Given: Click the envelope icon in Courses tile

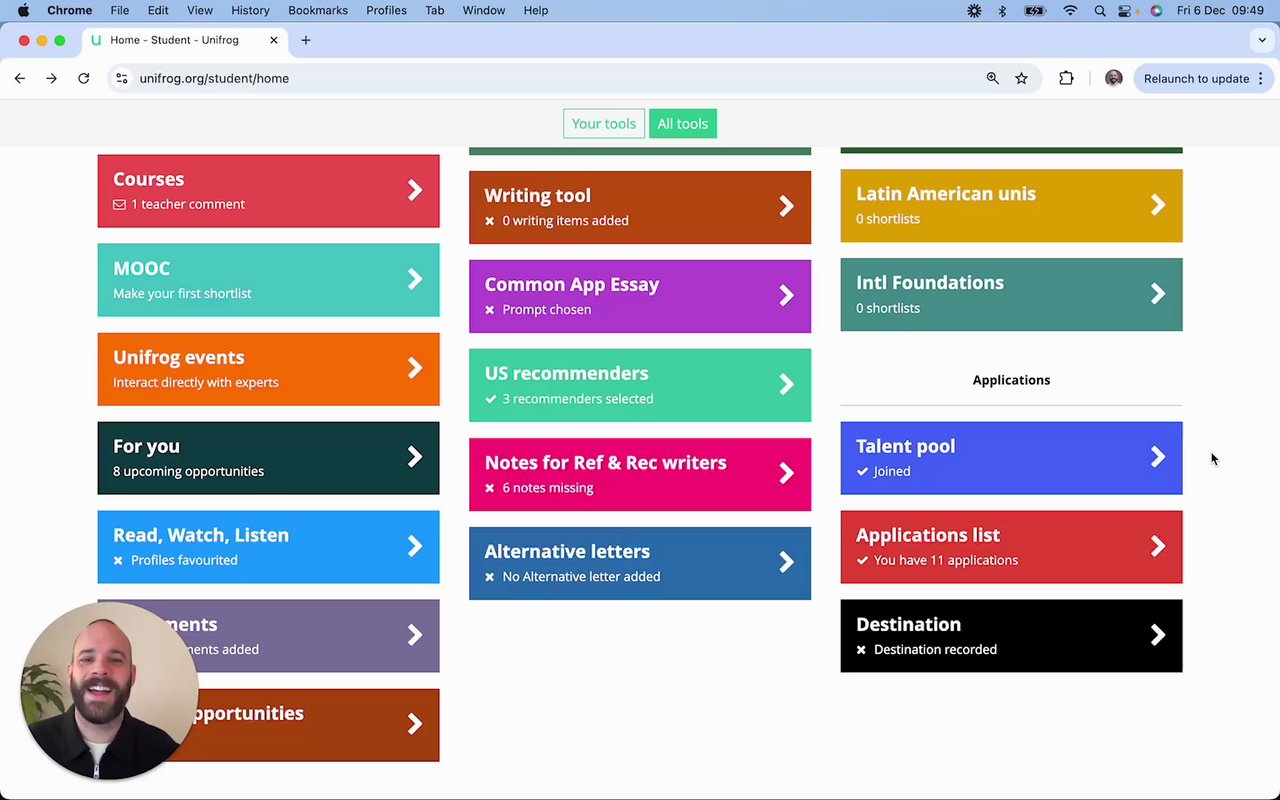Looking at the screenshot, I should point(119,204).
